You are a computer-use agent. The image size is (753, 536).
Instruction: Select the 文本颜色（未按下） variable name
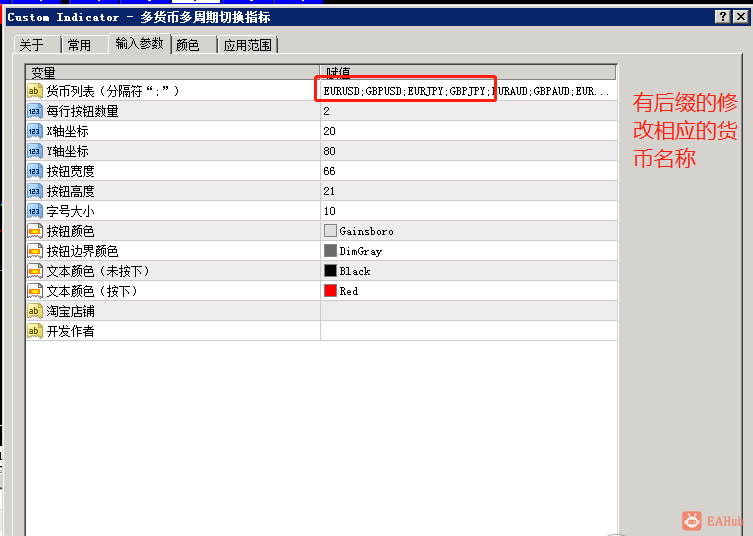point(98,271)
